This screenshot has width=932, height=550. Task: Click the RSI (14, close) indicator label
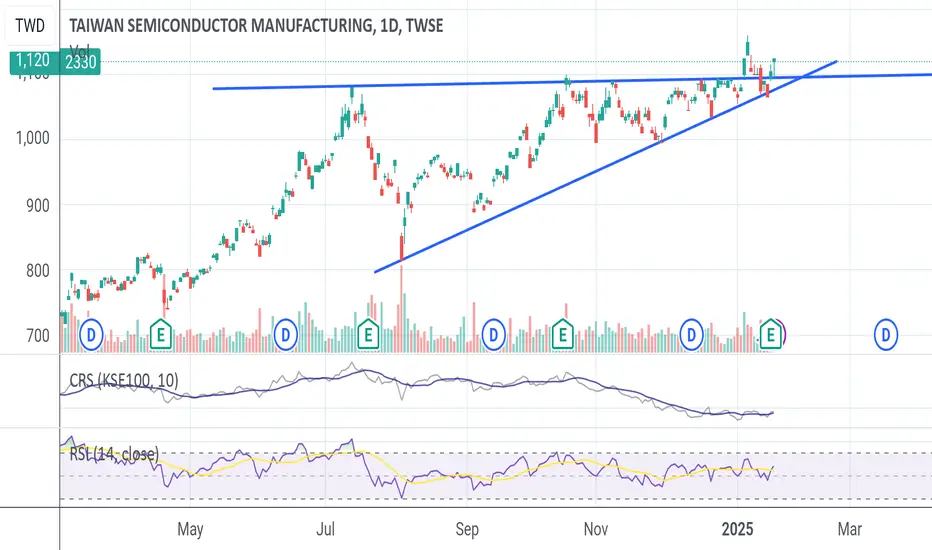coord(114,454)
